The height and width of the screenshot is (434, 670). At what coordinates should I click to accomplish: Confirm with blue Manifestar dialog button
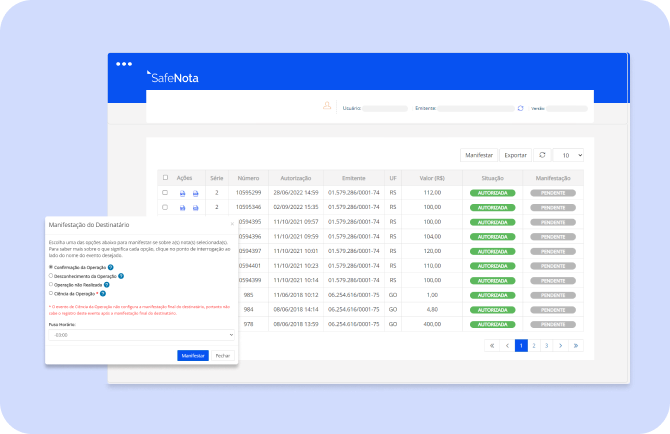coord(193,355)
